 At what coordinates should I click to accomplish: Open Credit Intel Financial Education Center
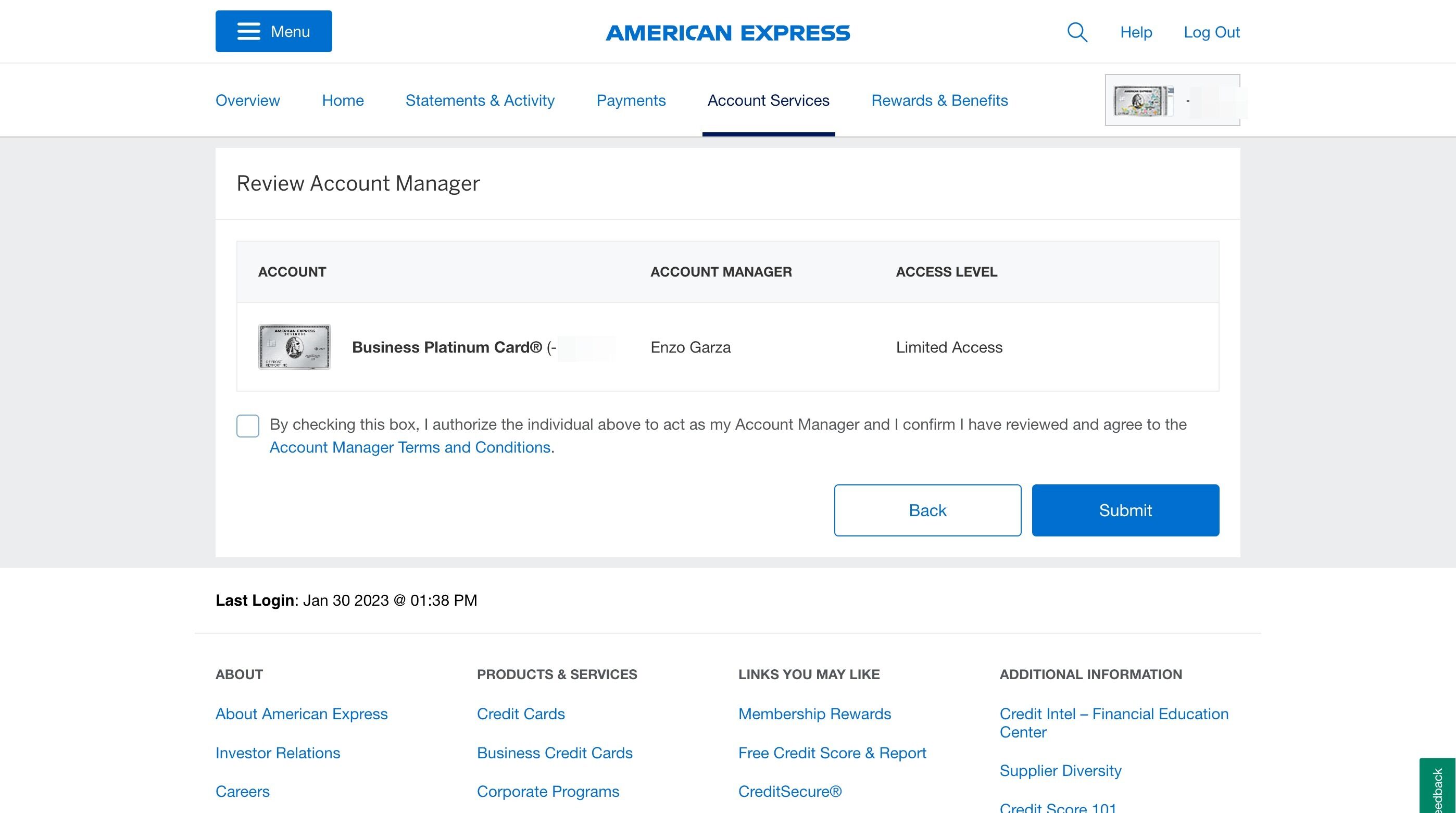1113,722
